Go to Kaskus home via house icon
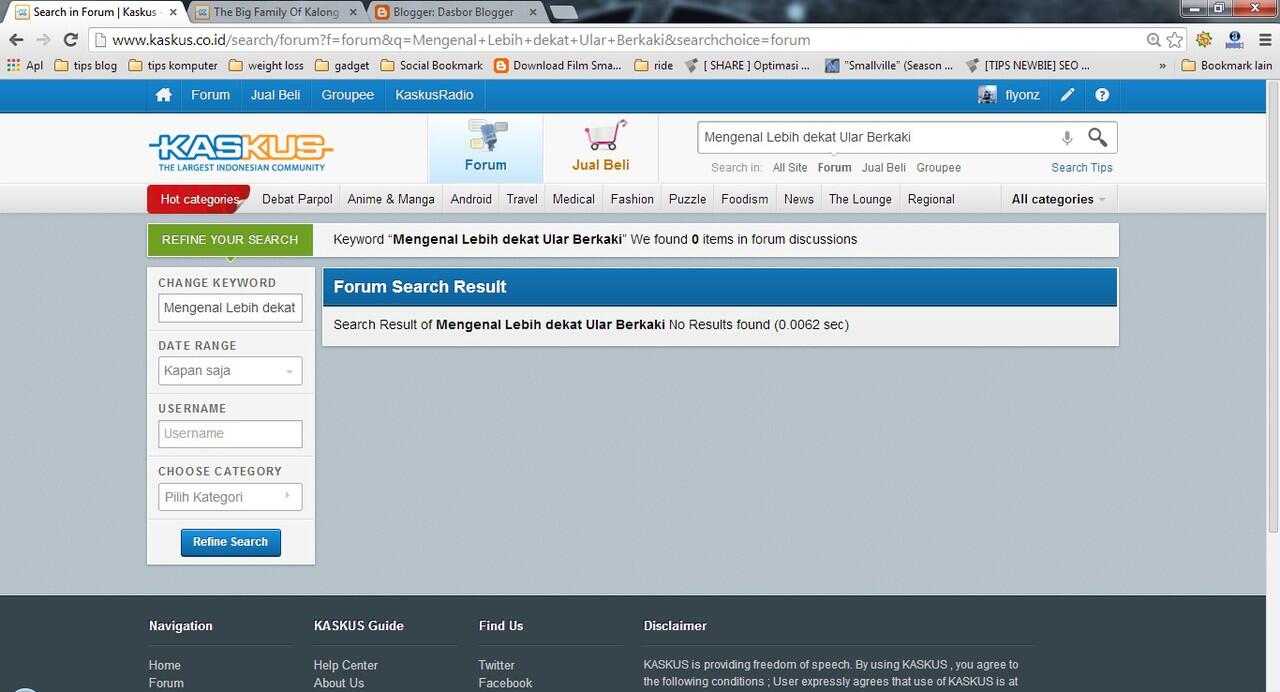Image resolution: width=1280 pixels, height=692 pixels. [163, 95]
